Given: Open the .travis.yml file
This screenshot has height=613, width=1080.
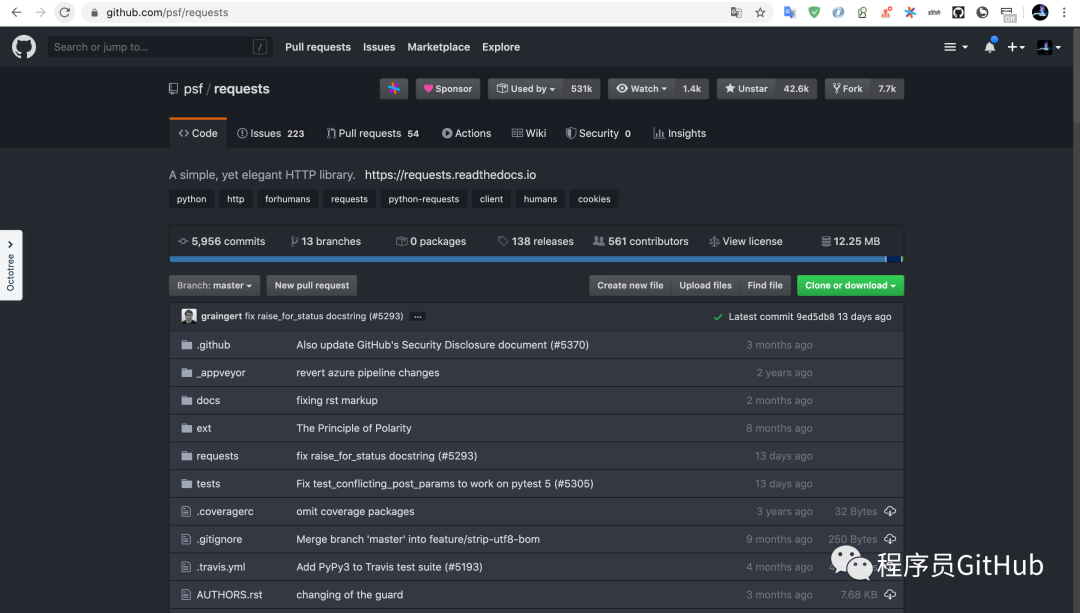Looking at the screenshot, I should click(221, 567).
